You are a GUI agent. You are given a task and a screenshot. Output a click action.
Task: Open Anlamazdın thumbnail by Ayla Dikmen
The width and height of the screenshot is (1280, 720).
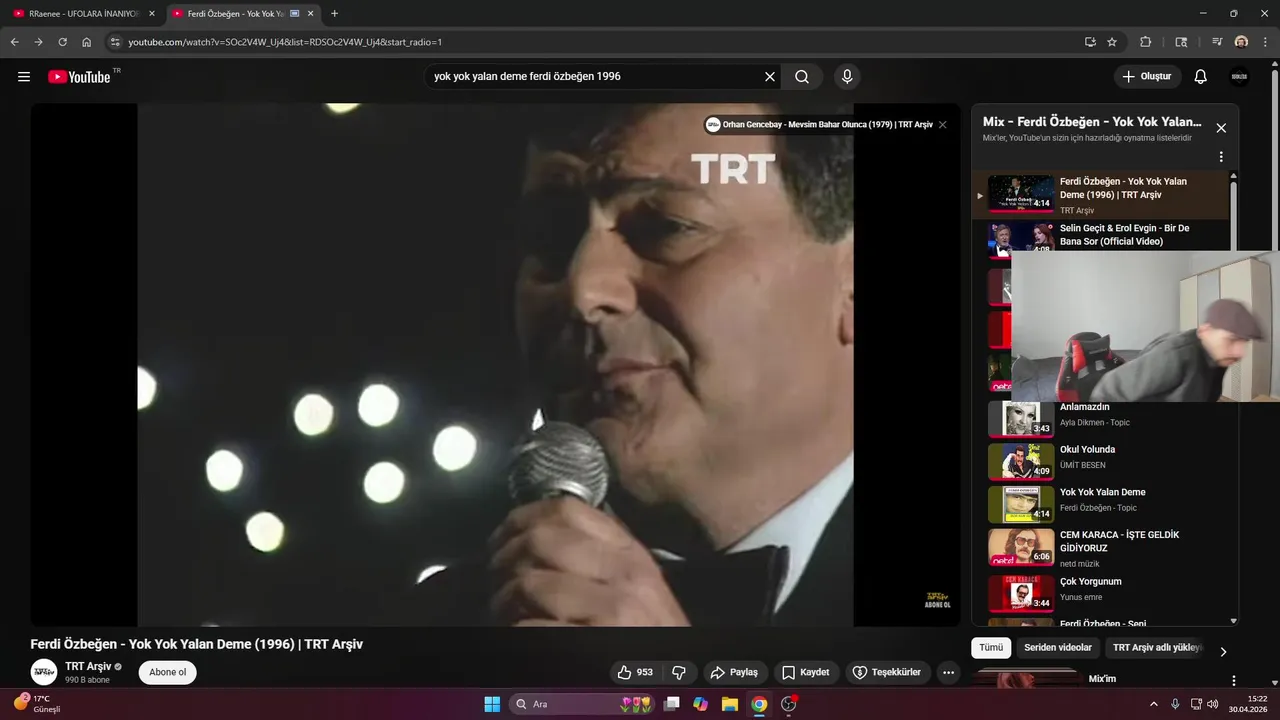point(1021,419)
